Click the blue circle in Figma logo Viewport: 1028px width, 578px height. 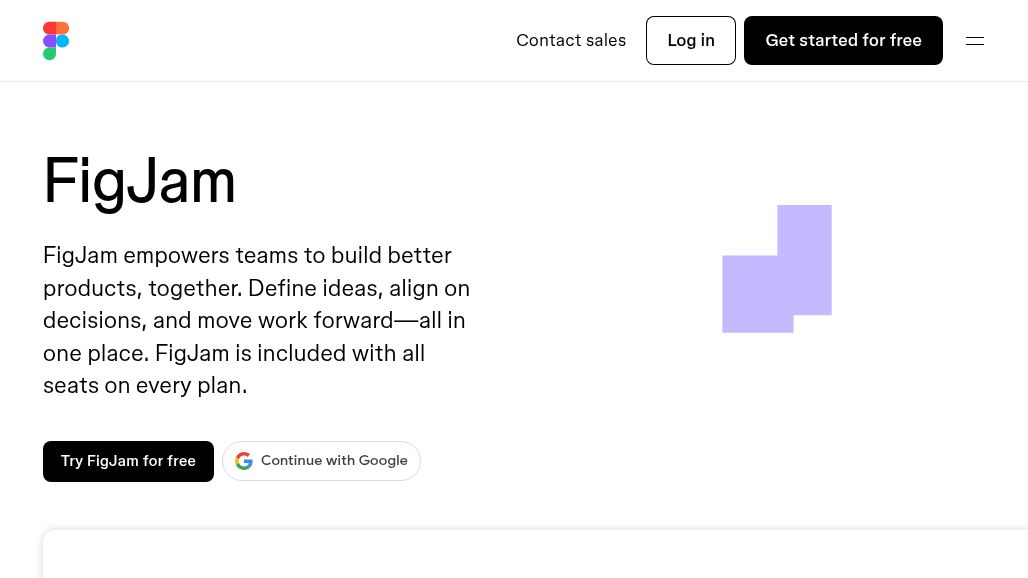pos(62,41)
